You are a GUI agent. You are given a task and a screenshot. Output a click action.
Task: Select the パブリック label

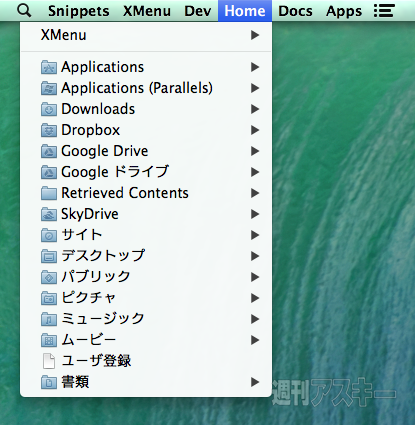pyautogui.click(x=96, y=277)
